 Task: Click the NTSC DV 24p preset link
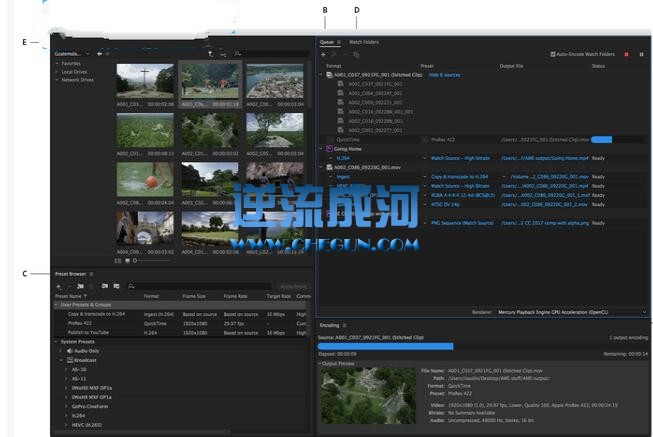click(445, 205)
